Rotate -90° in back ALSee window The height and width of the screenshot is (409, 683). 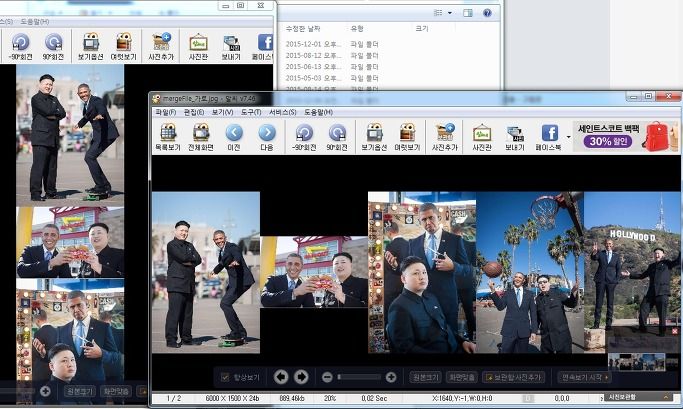[x=20, y=47]
